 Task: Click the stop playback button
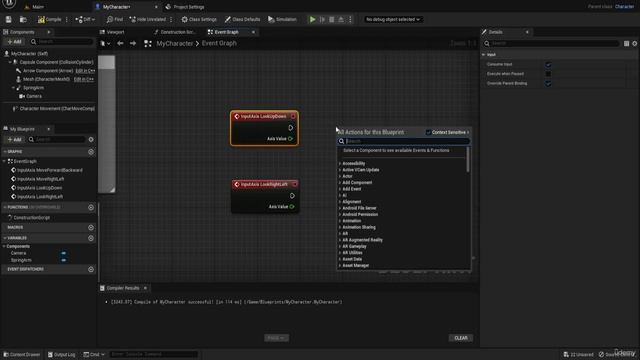(x=331, y=19)
